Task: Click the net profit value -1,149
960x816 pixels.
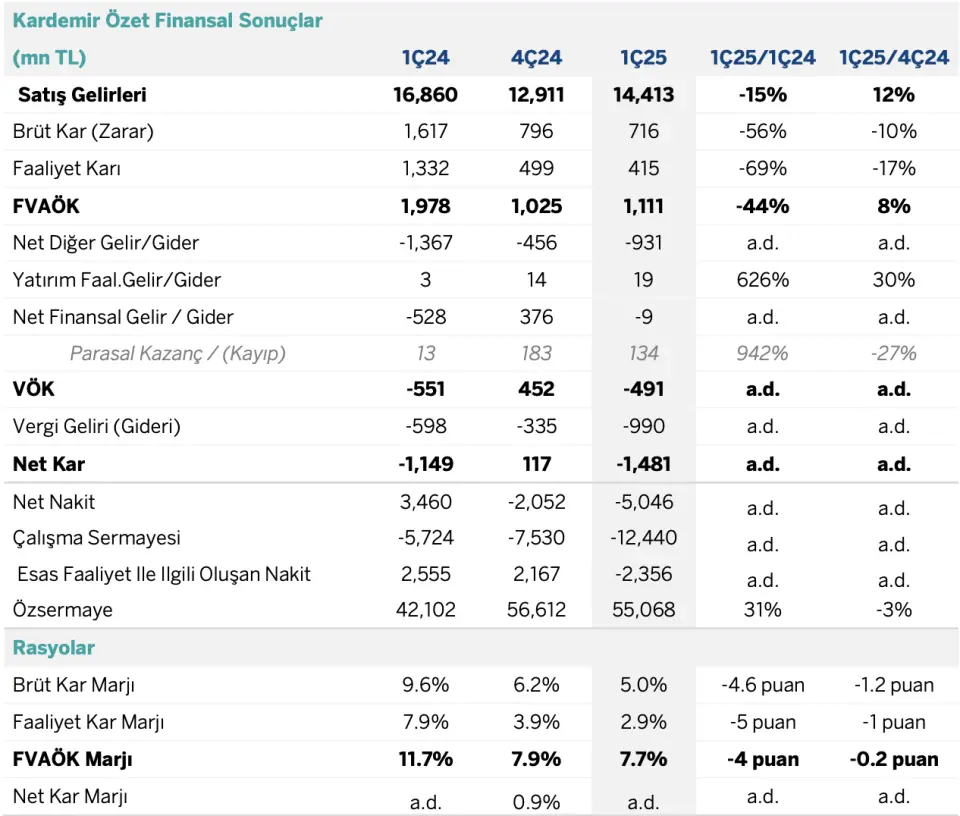Action: click(426, 464)
